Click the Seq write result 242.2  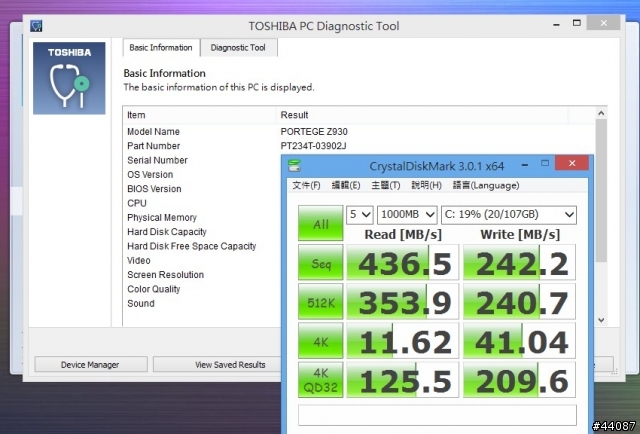519,262
